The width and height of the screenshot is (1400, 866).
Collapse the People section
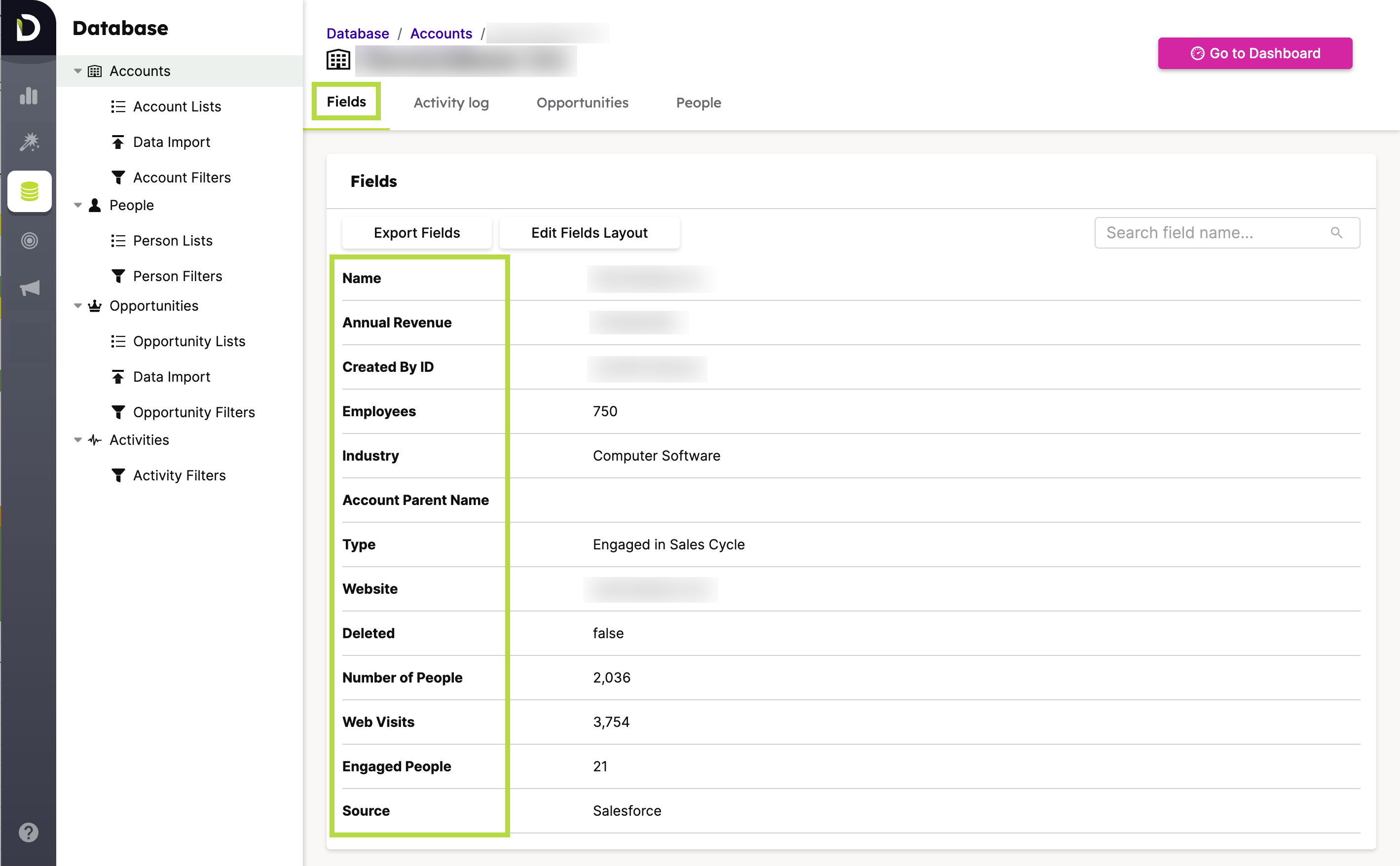(x=78, y=205)
